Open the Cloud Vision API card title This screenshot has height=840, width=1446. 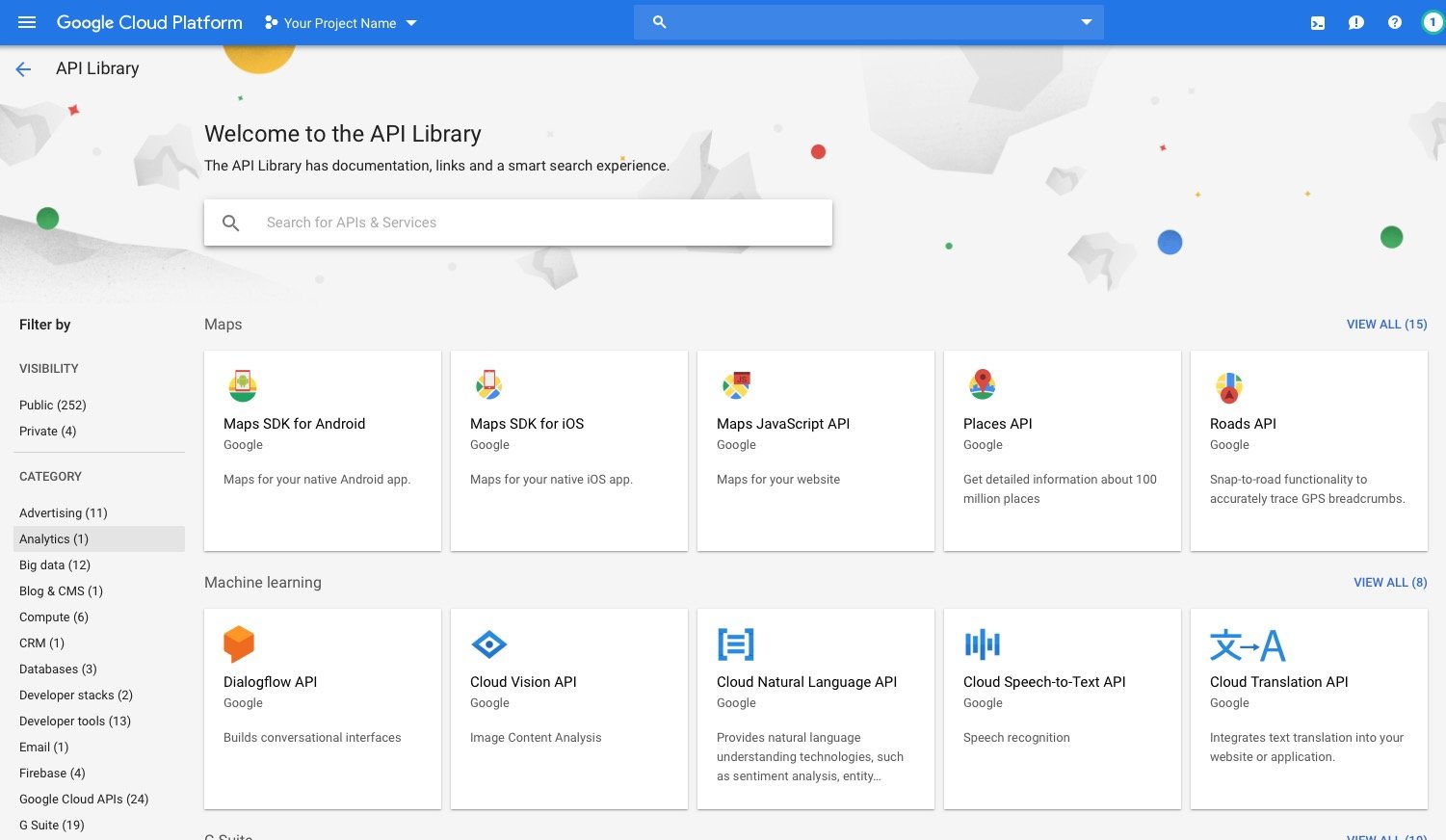coord(523,682)
